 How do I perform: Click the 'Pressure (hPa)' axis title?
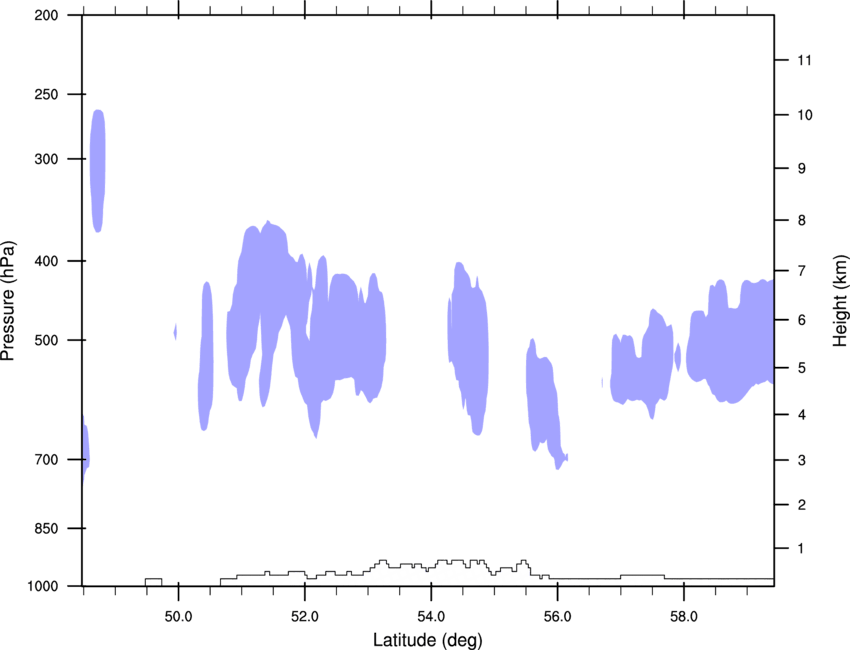coord(8,301)
